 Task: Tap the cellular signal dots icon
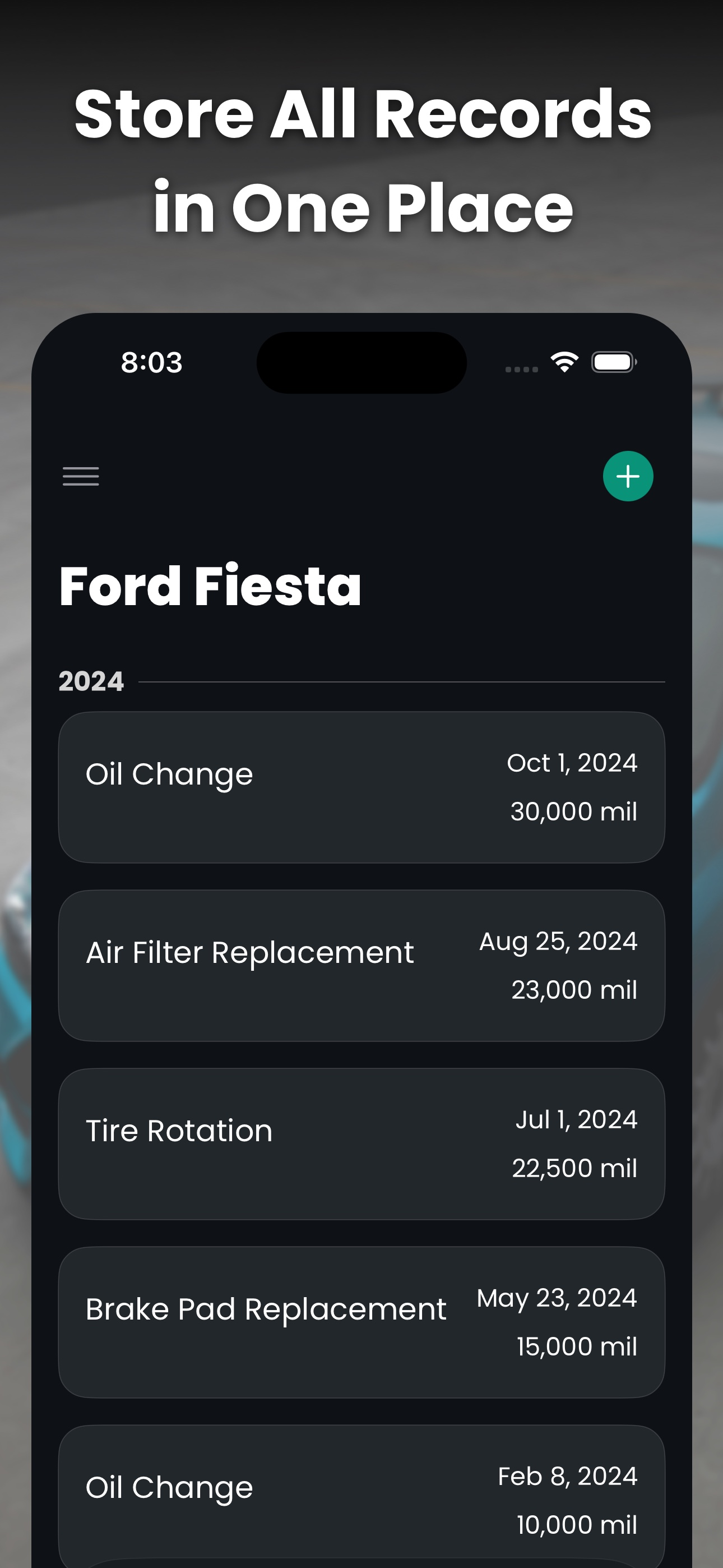522,369
